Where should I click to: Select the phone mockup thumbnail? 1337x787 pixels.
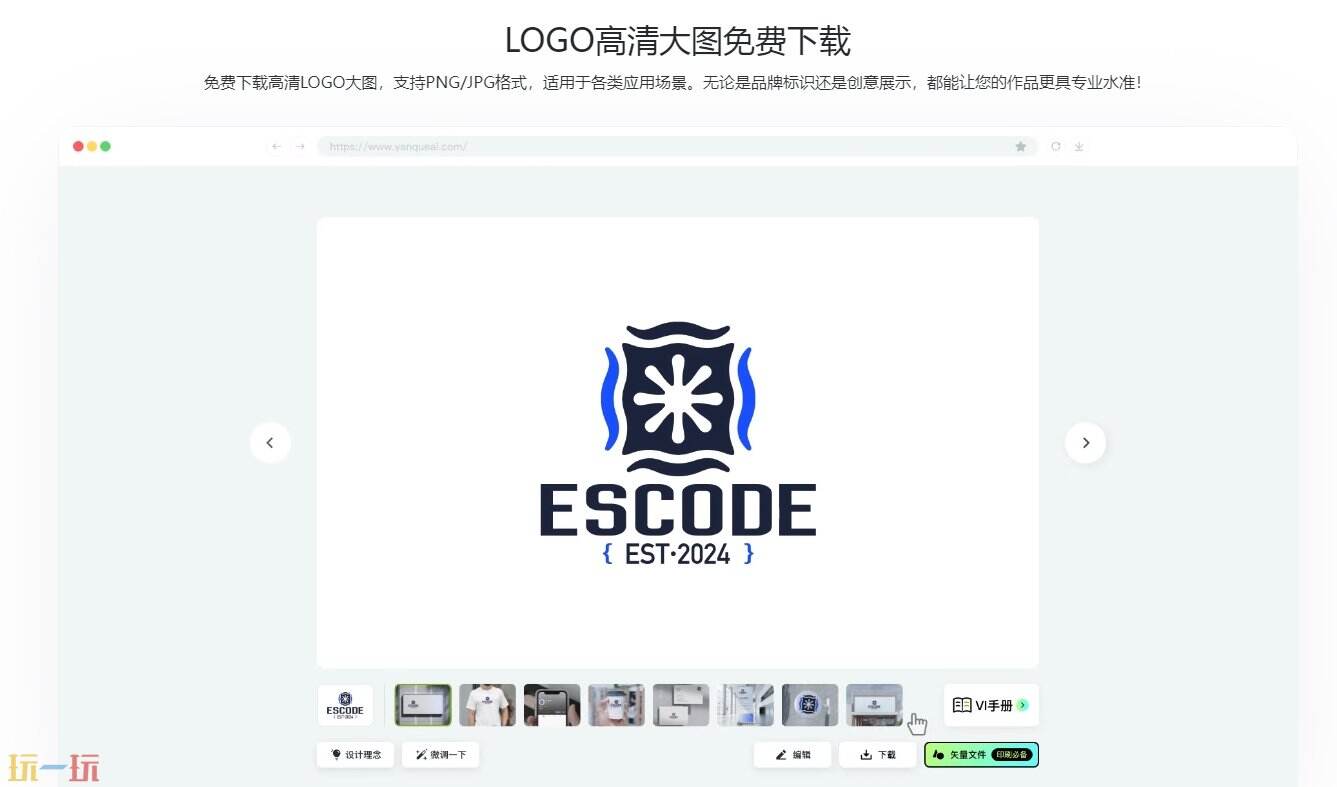click(551, 705)
